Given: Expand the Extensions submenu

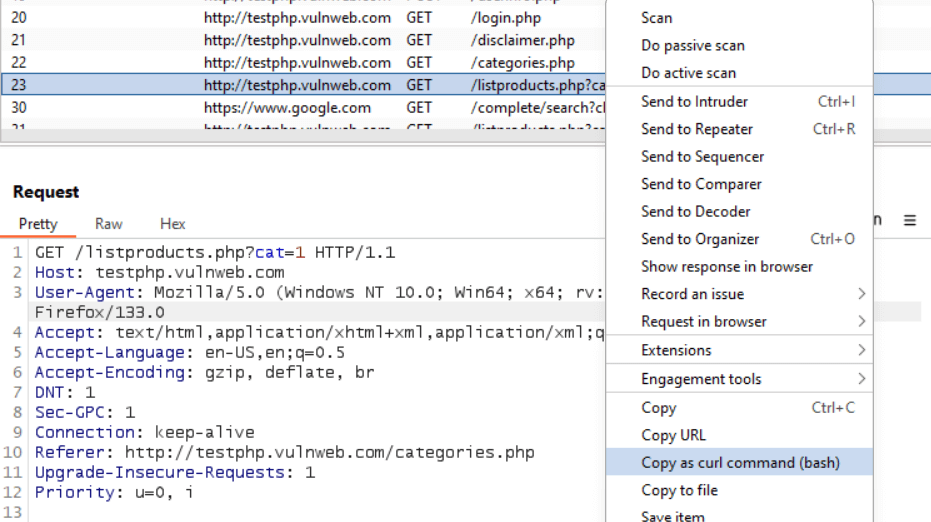Looking at the screenshot, I should tap(739, 350).
